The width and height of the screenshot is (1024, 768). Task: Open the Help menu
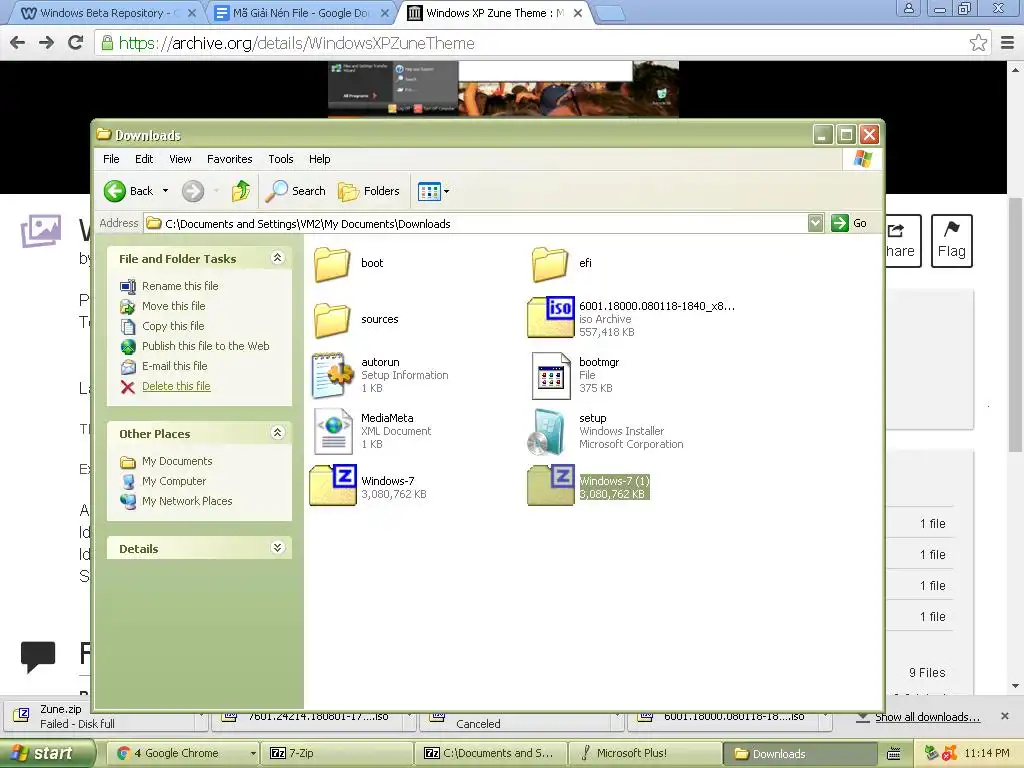[x=319, y=159]
